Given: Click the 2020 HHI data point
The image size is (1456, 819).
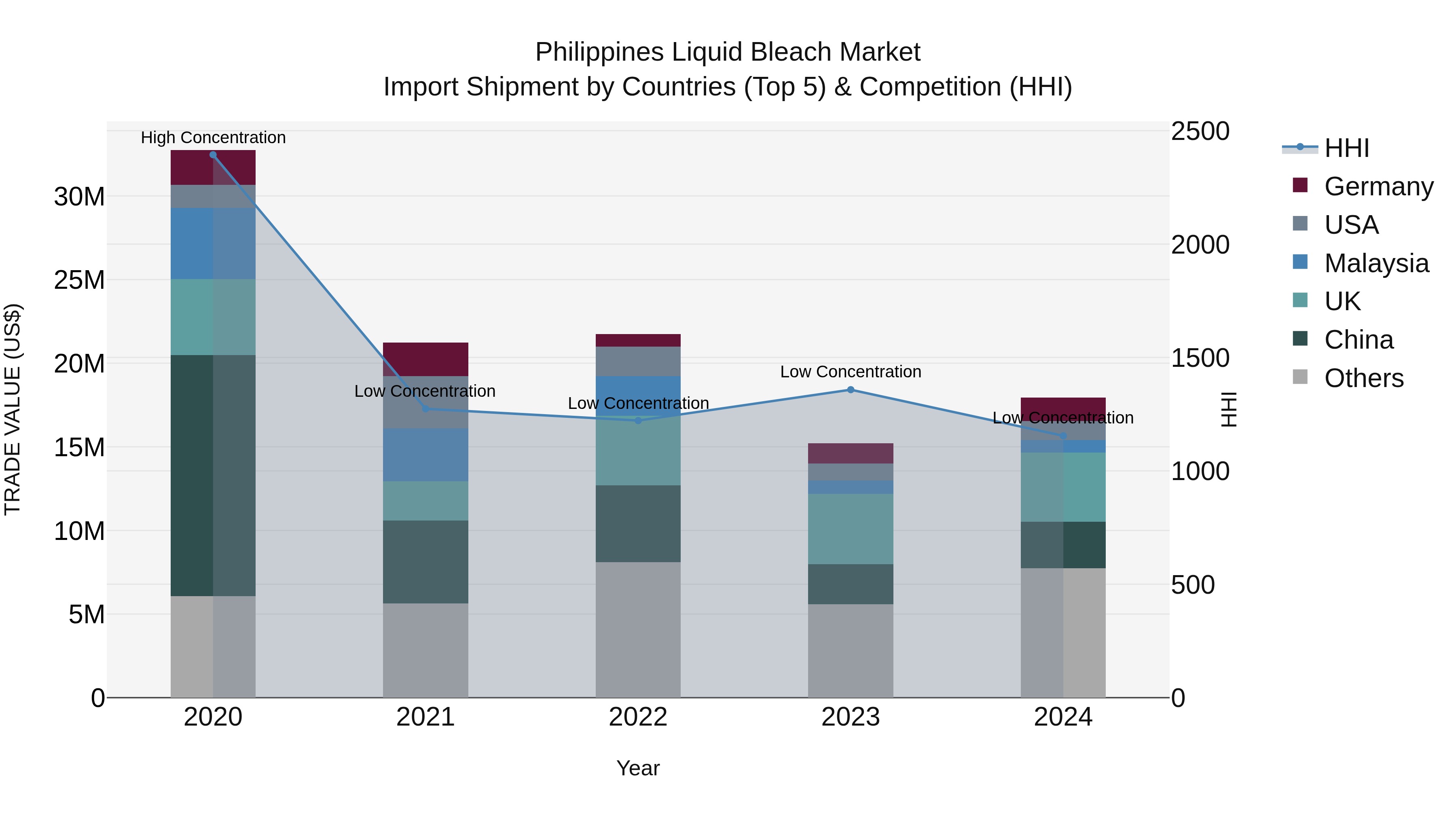Looking at the screenshot, I should 213,155.
